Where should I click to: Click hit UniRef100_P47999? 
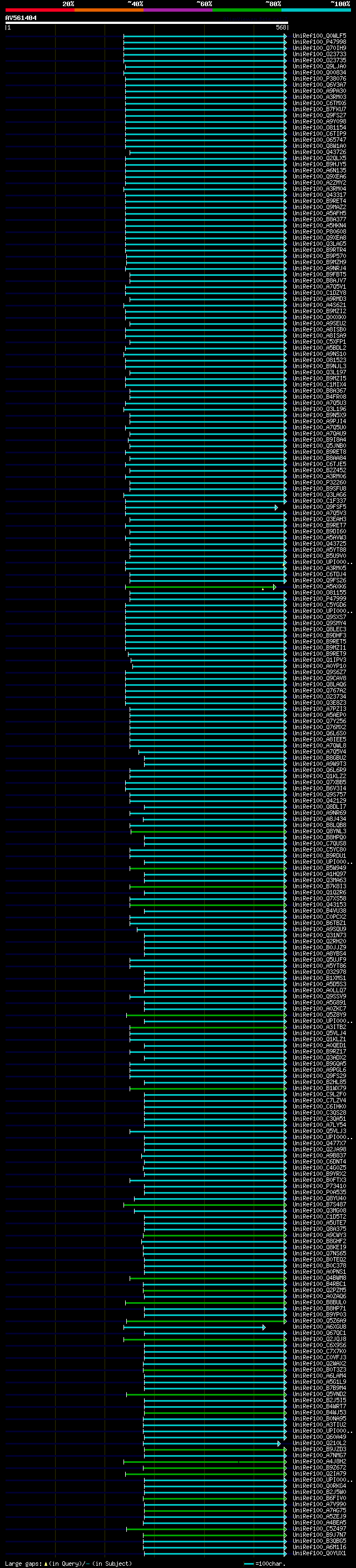[319, 599]
